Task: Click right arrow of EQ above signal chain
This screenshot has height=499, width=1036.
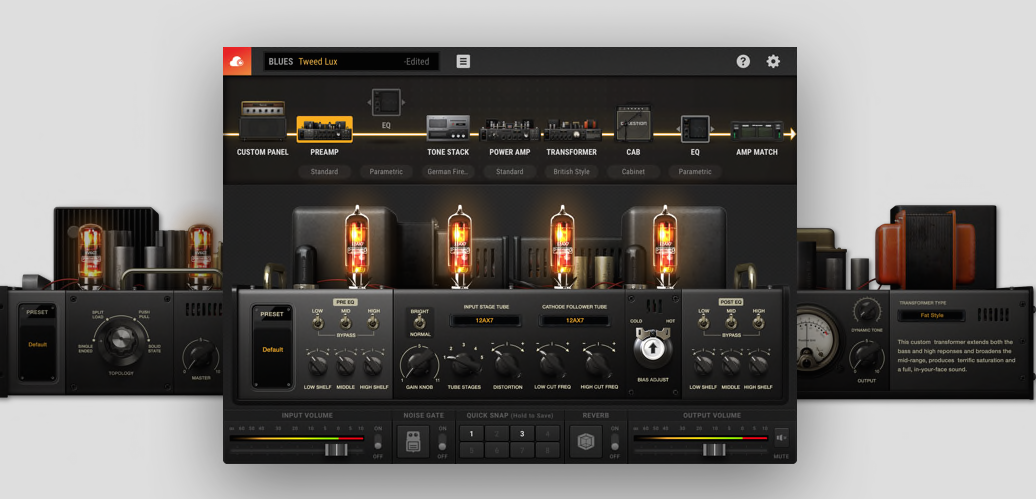Action: (404, 102)
